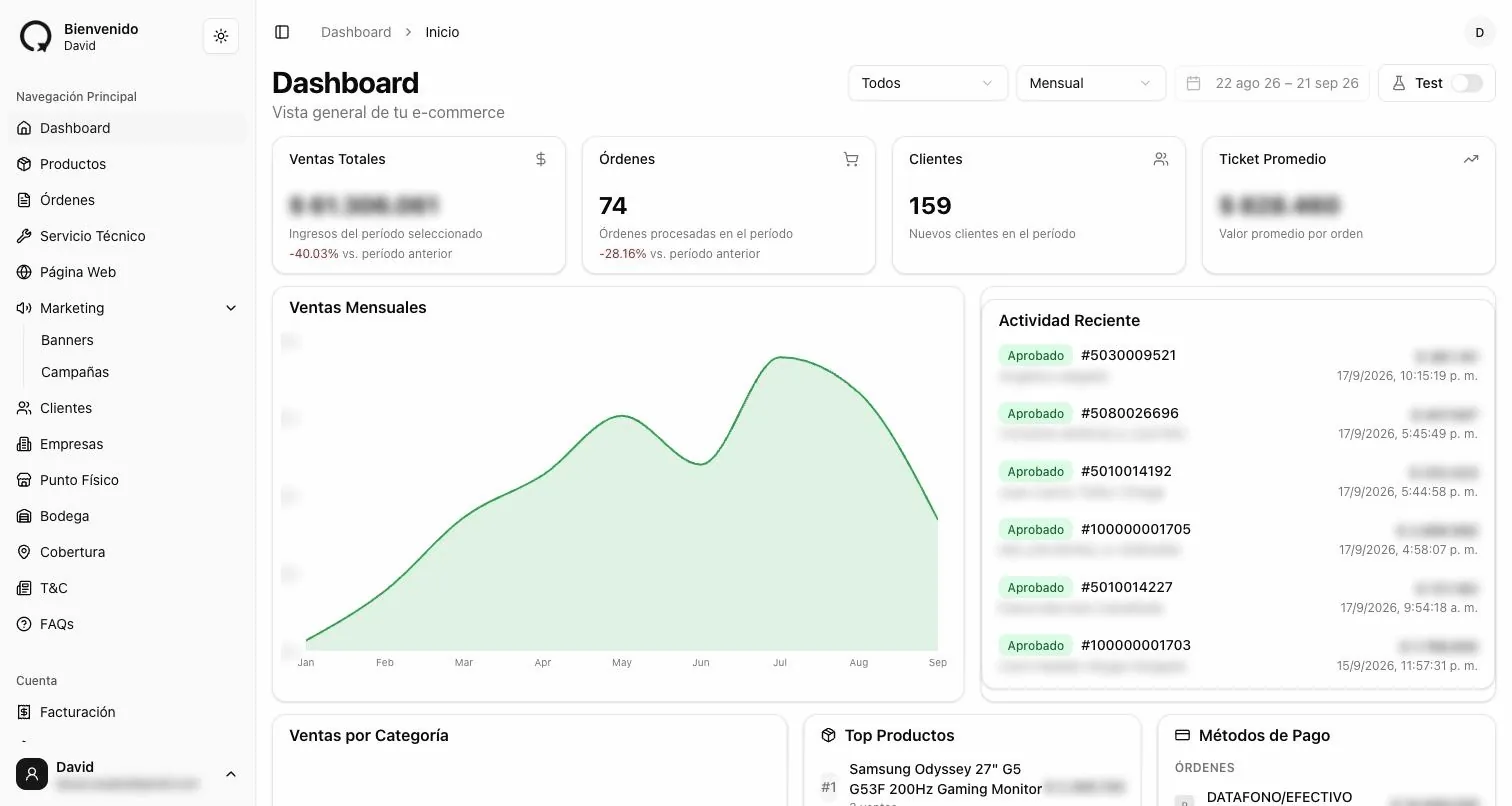Screen dimensions: 1512x806
Task: Click order number #100000001703
Action: pos(1136,645)
